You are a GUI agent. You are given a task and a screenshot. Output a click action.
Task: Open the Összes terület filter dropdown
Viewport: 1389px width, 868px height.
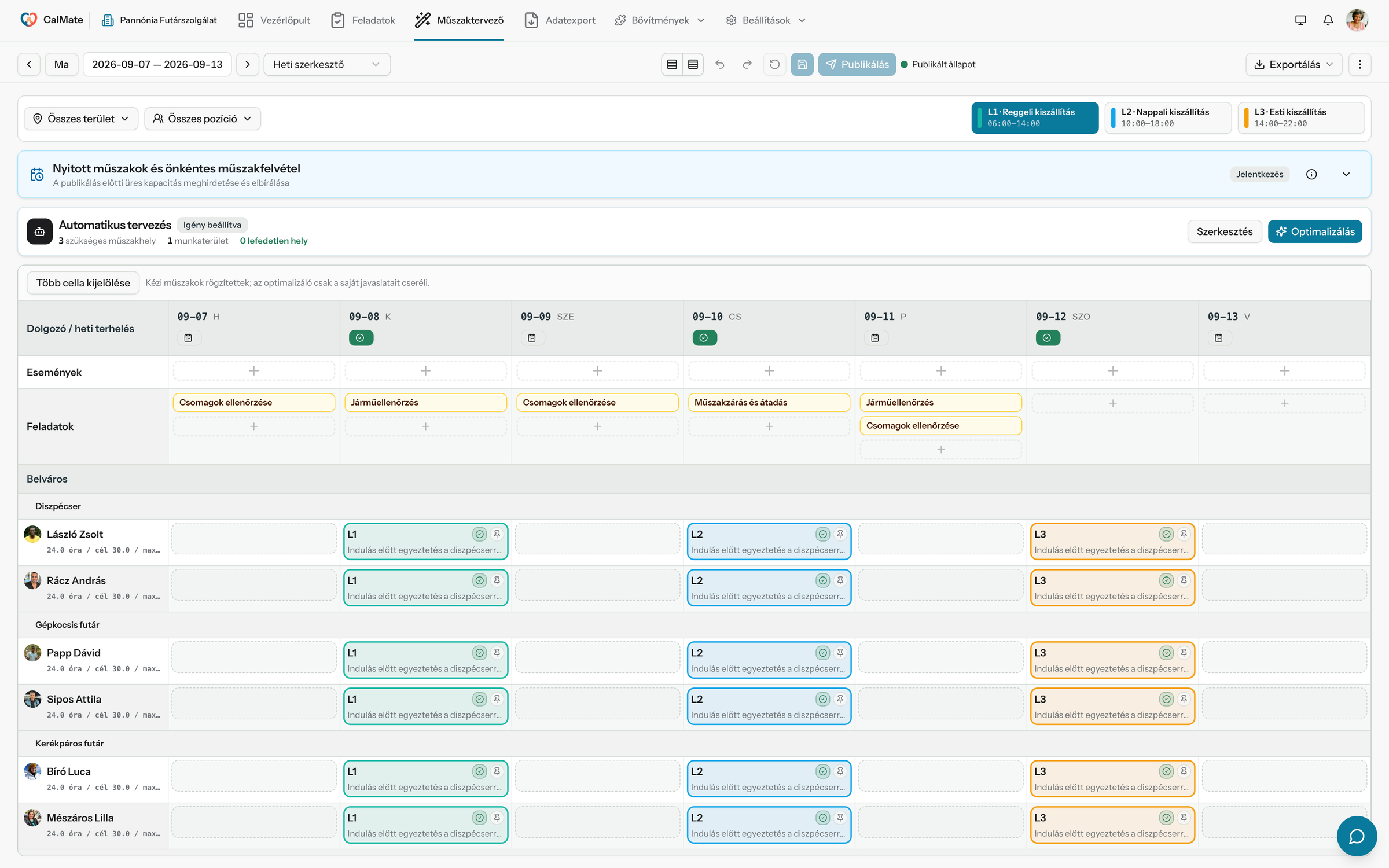click(x=81, y=119)
